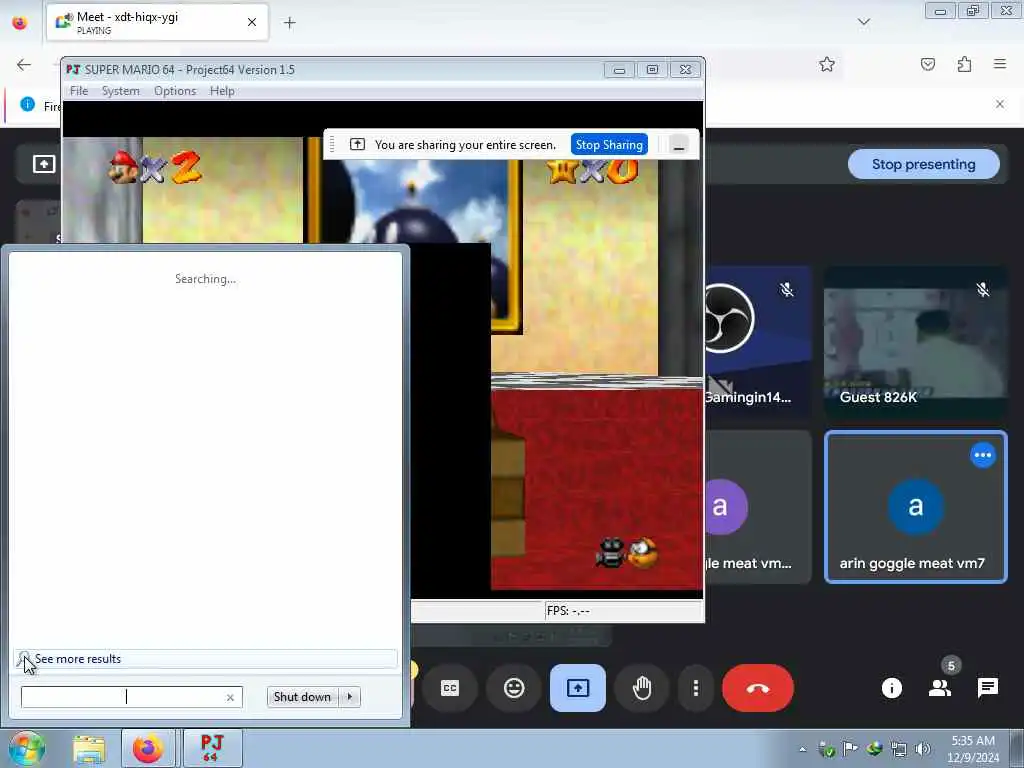Open options on arin goggle meat vm7 tile
This screenshot has height=768, width=1024.
(982, 455)
